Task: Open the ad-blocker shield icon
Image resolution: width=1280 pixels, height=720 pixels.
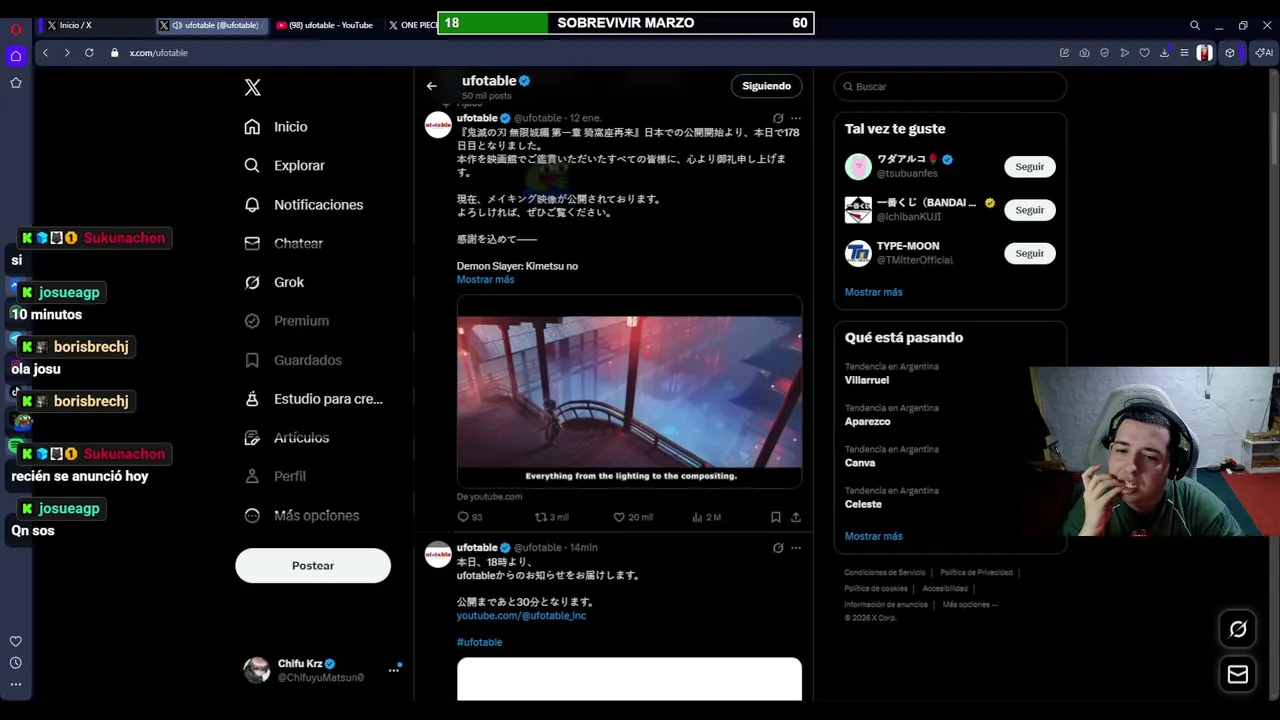Action: click(x=1104, y=53)
